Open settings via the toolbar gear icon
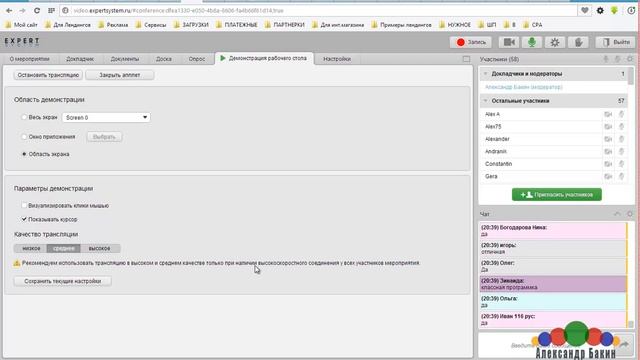Screen dimensions: 640x360 coord(555,42)
